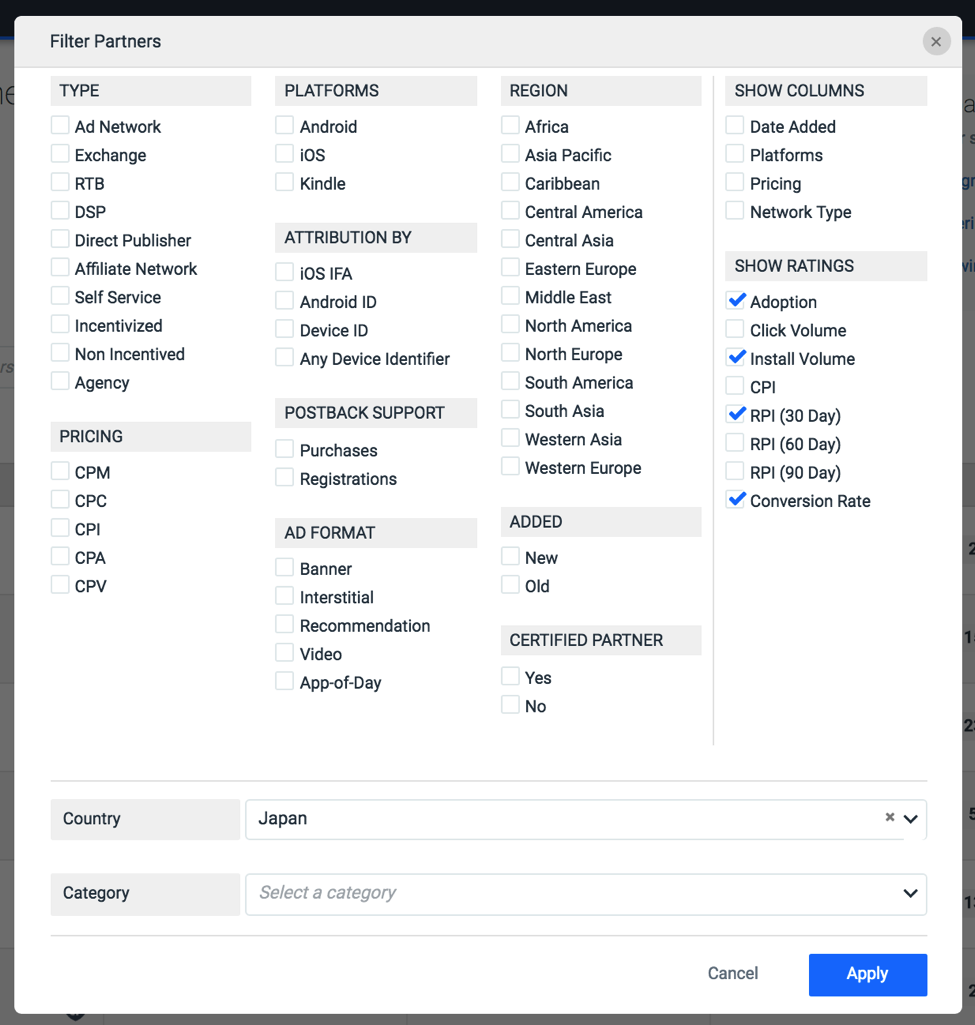Click the Japan country input field

point(560,819)
